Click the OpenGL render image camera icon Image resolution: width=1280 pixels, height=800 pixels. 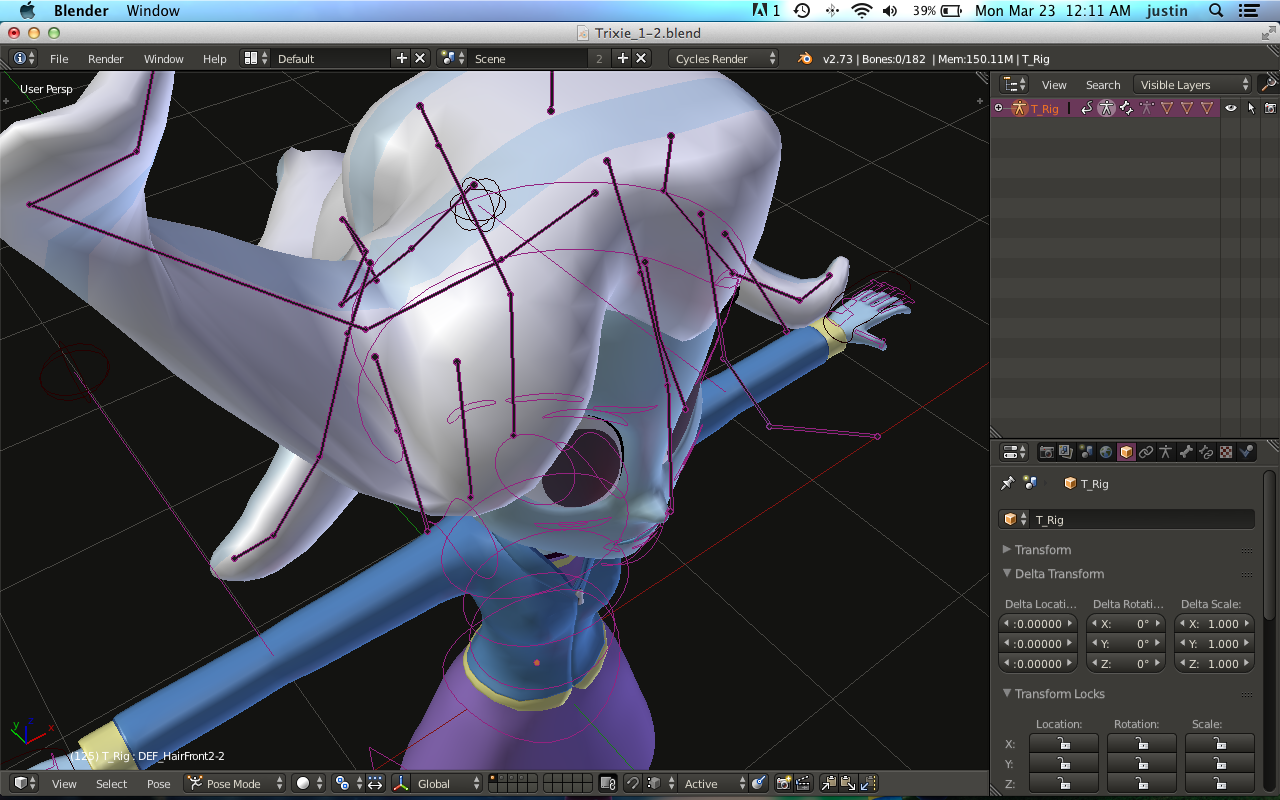pos(783,784)
